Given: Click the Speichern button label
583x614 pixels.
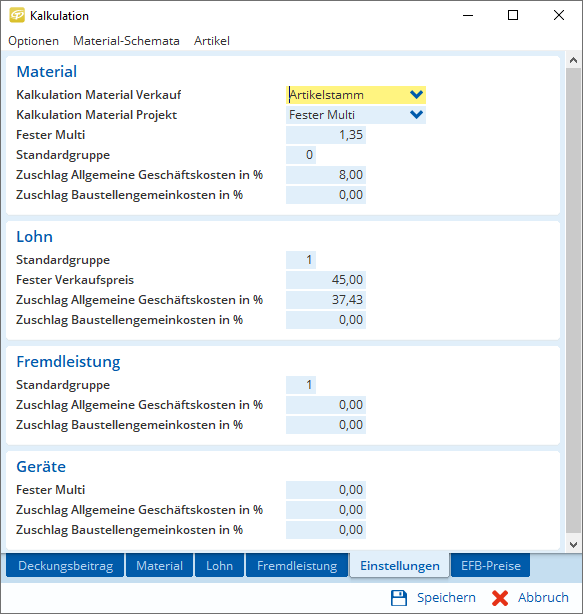Looking at the screenshot, I should (x=446, y=598).
